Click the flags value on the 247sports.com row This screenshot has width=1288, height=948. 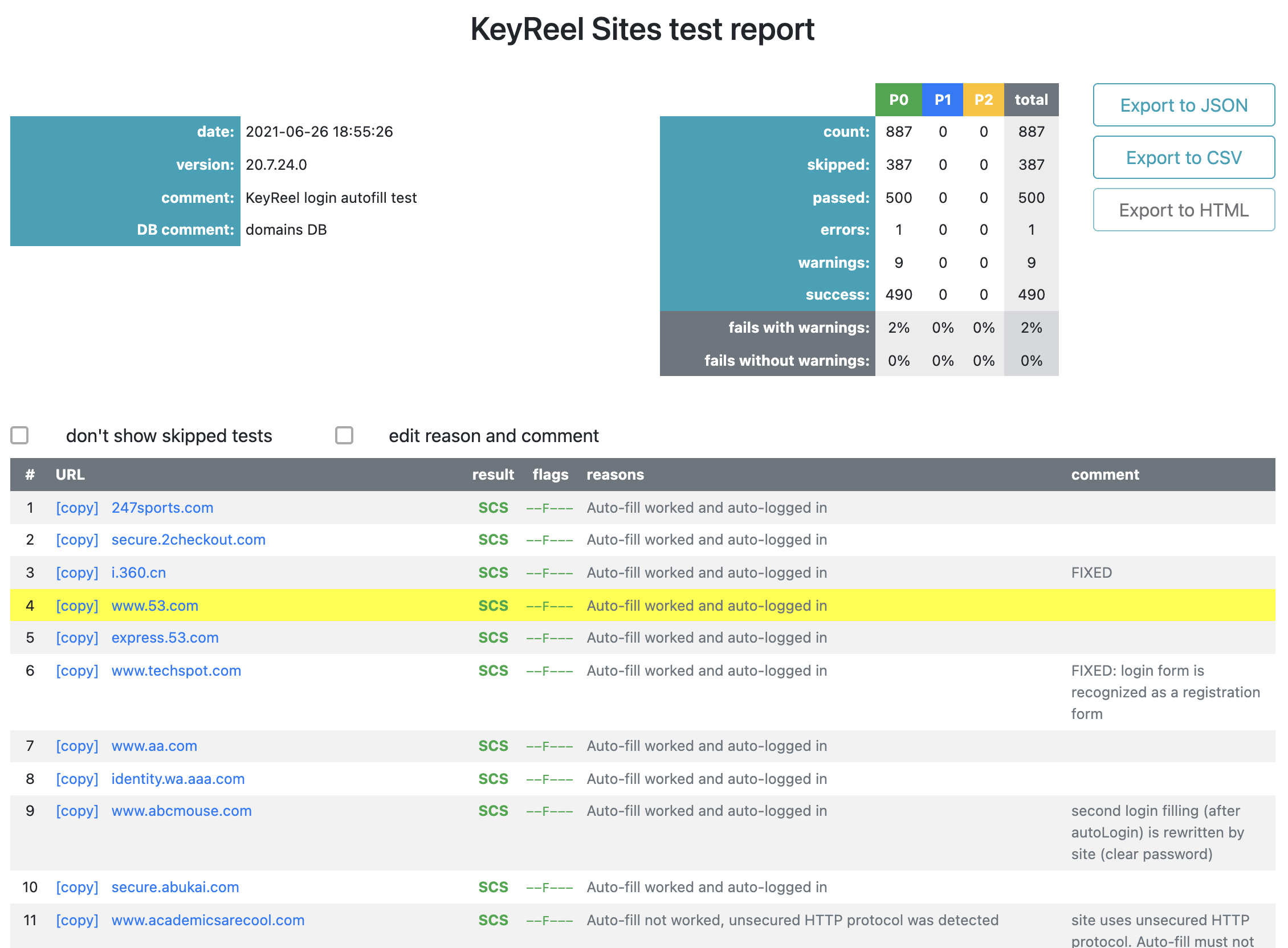tap(549, 508)
